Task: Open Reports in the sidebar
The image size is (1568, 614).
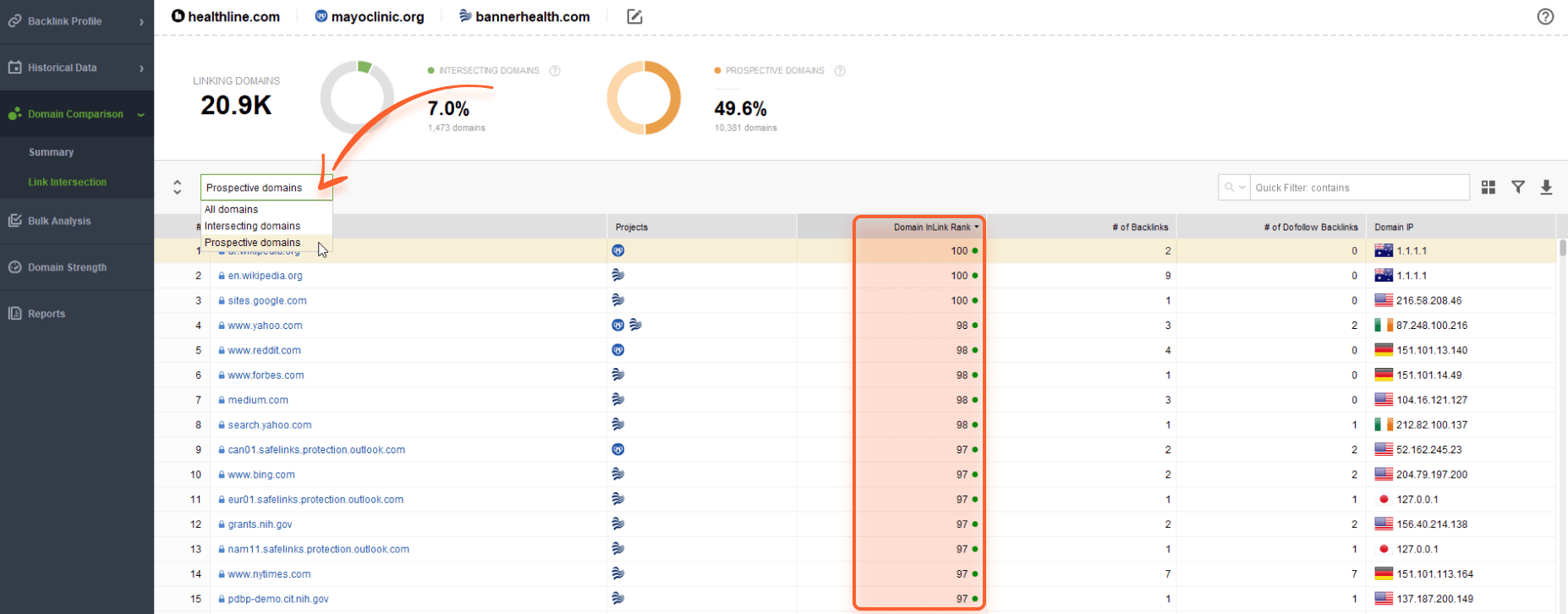Action: (76, 314)
